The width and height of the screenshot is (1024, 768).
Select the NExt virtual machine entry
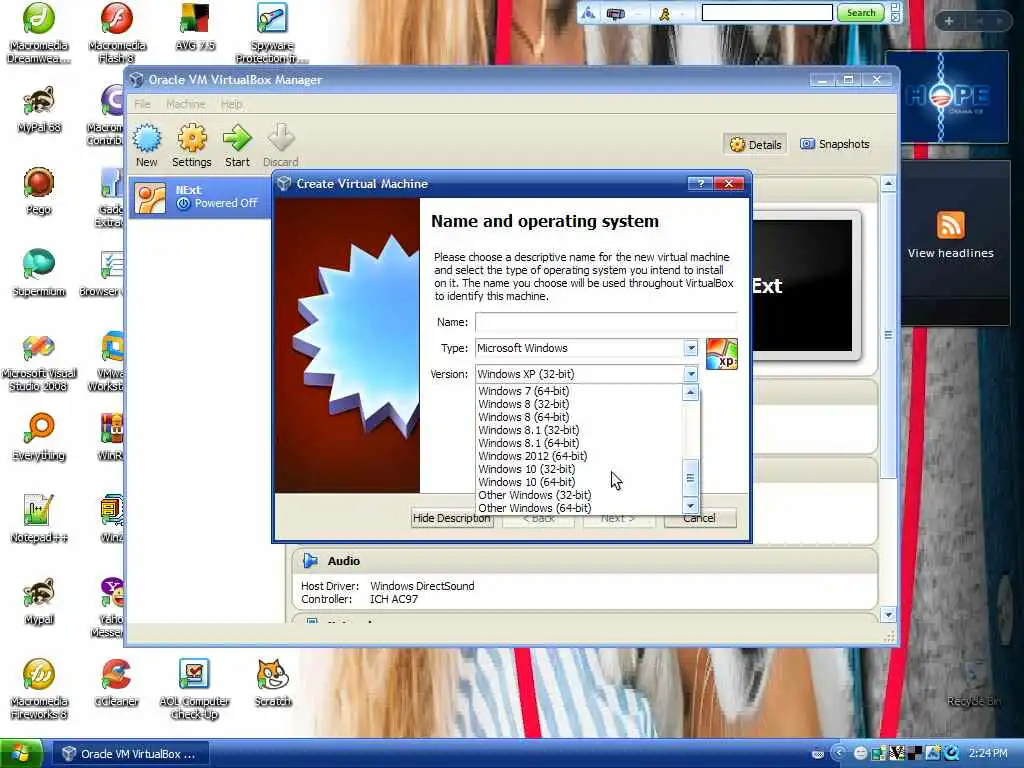[200, 197]
